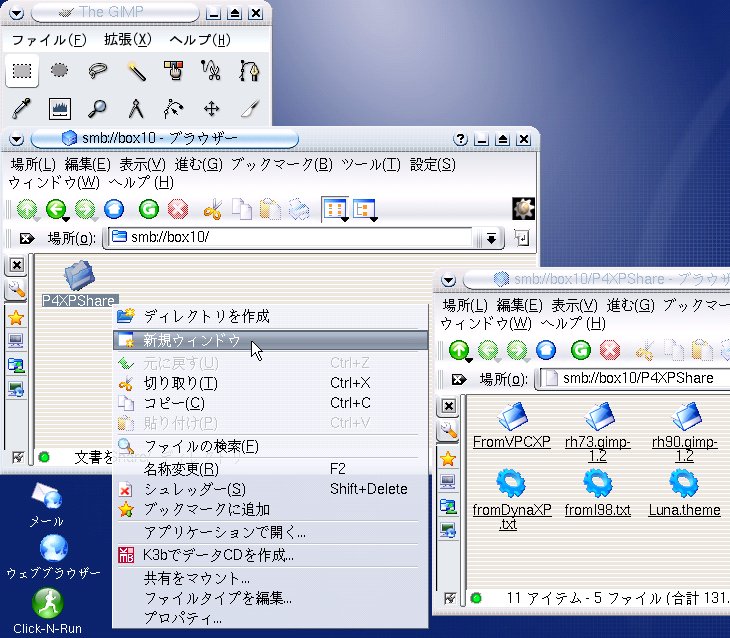Image resolution: width=730 pixels, height=638 pixels.
Task: Click the Home icon in smb://box10 browser
Action: click(115, 209)
